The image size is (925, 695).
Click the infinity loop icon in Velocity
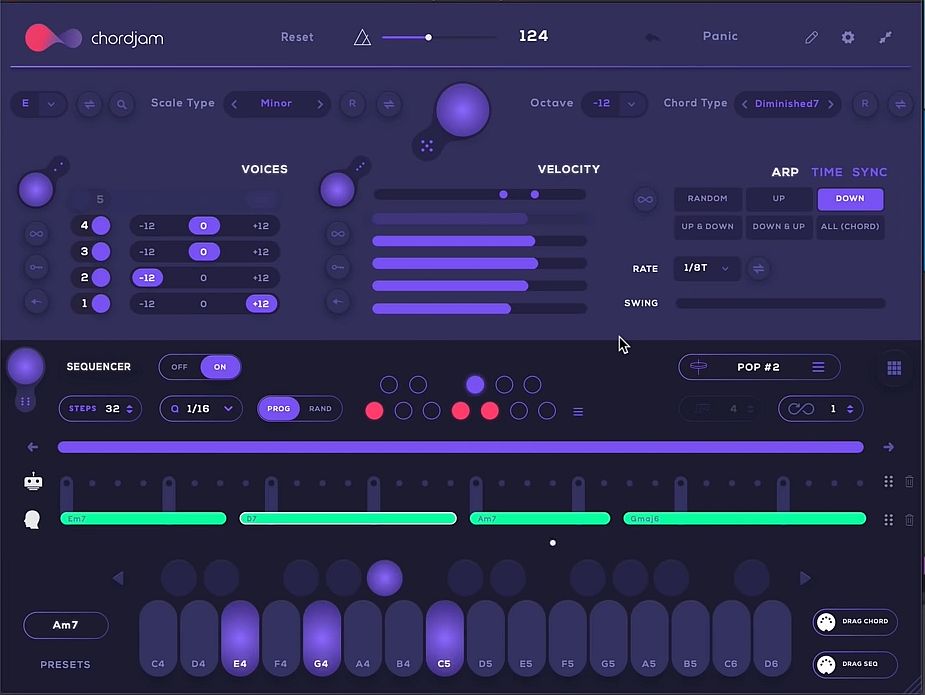coord(337,234)
